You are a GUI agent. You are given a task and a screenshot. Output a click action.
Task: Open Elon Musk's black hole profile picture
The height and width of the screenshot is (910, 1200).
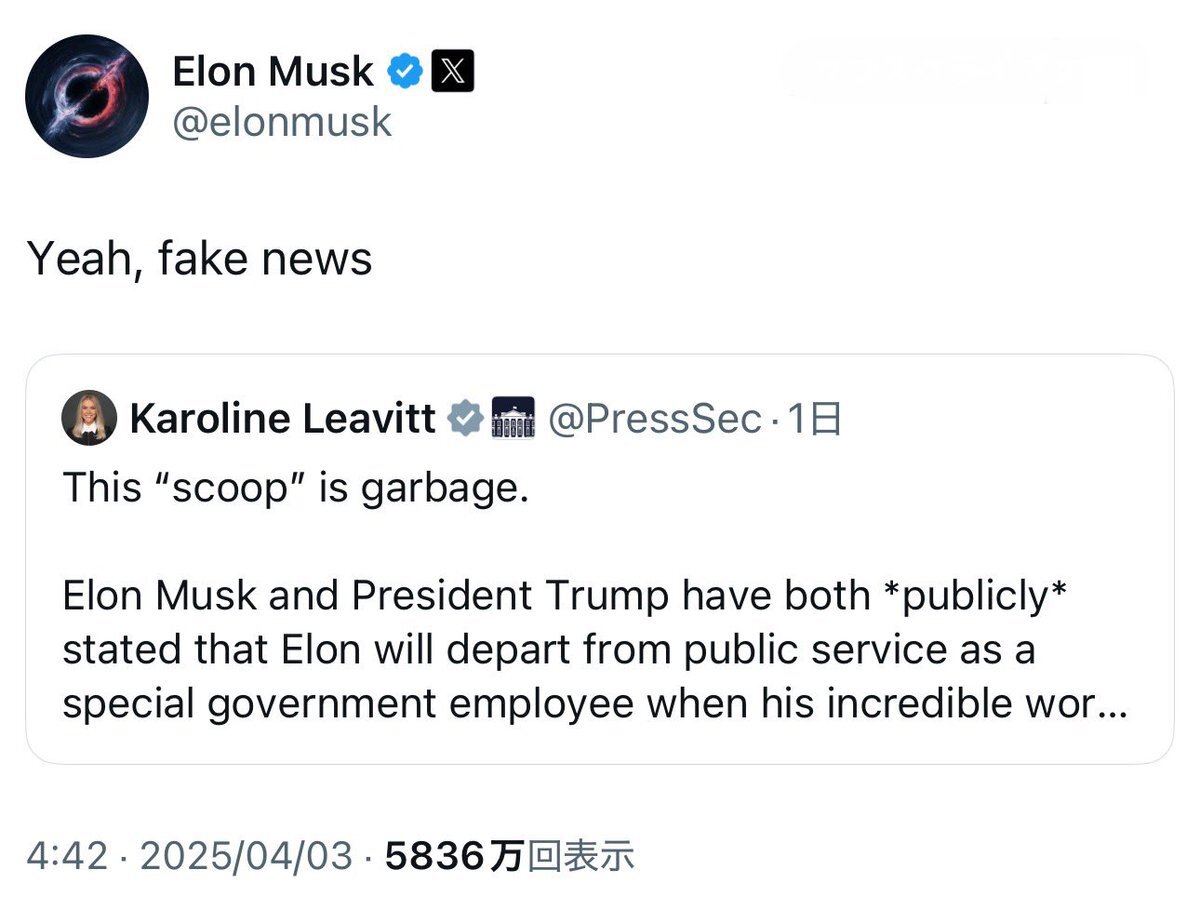pyautogui.click(x=87, y=96)
